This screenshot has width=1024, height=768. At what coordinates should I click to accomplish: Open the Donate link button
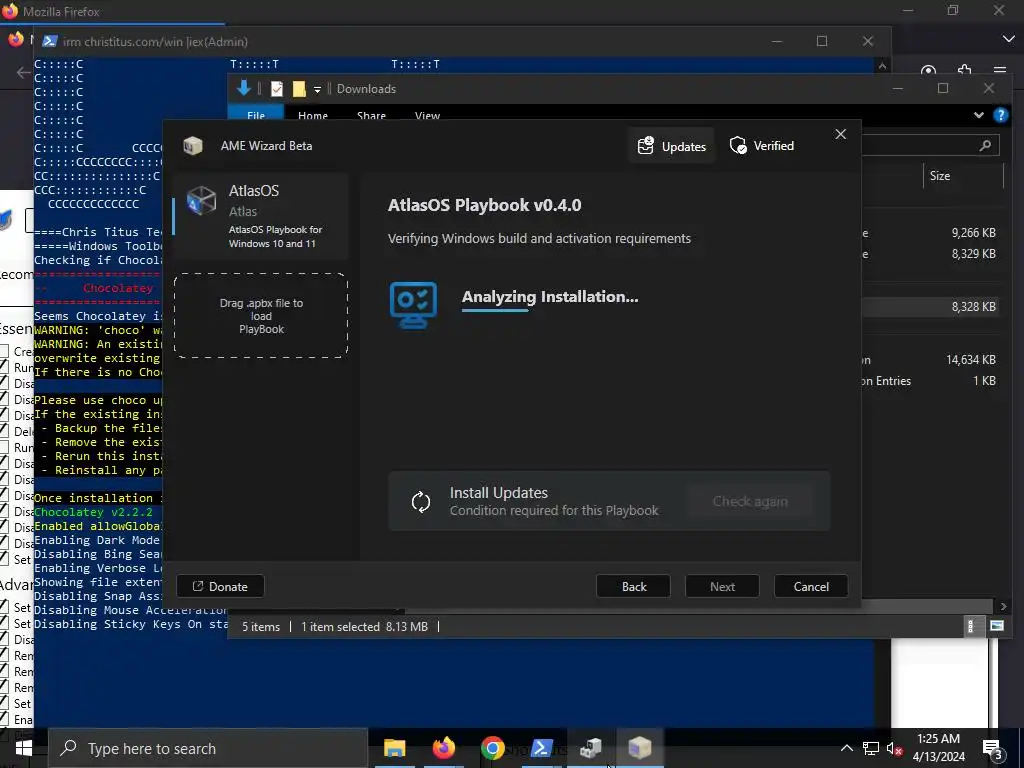click(x=220, y=586)
